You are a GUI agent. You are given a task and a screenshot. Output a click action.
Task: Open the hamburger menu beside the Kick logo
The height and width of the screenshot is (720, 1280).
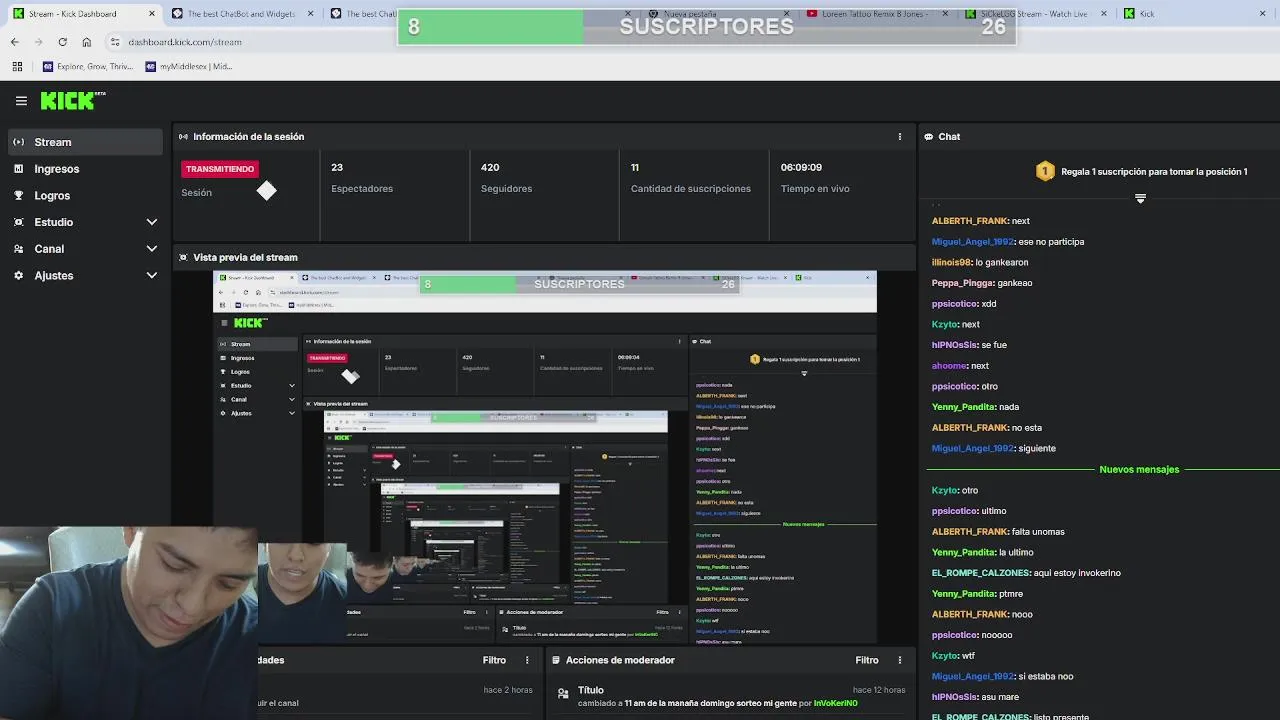pos(21,100)
